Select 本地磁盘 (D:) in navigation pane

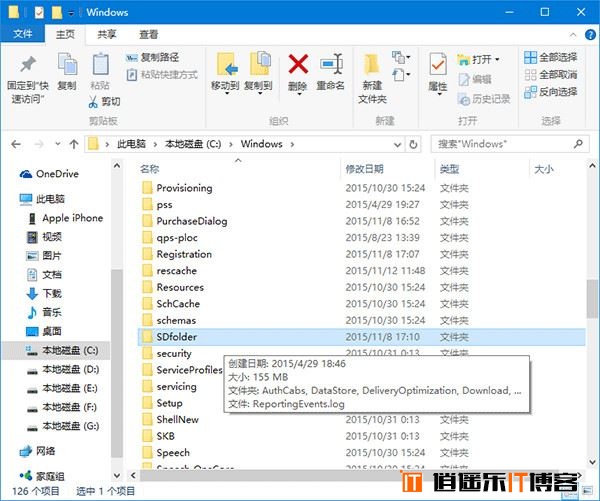[63, 369]
